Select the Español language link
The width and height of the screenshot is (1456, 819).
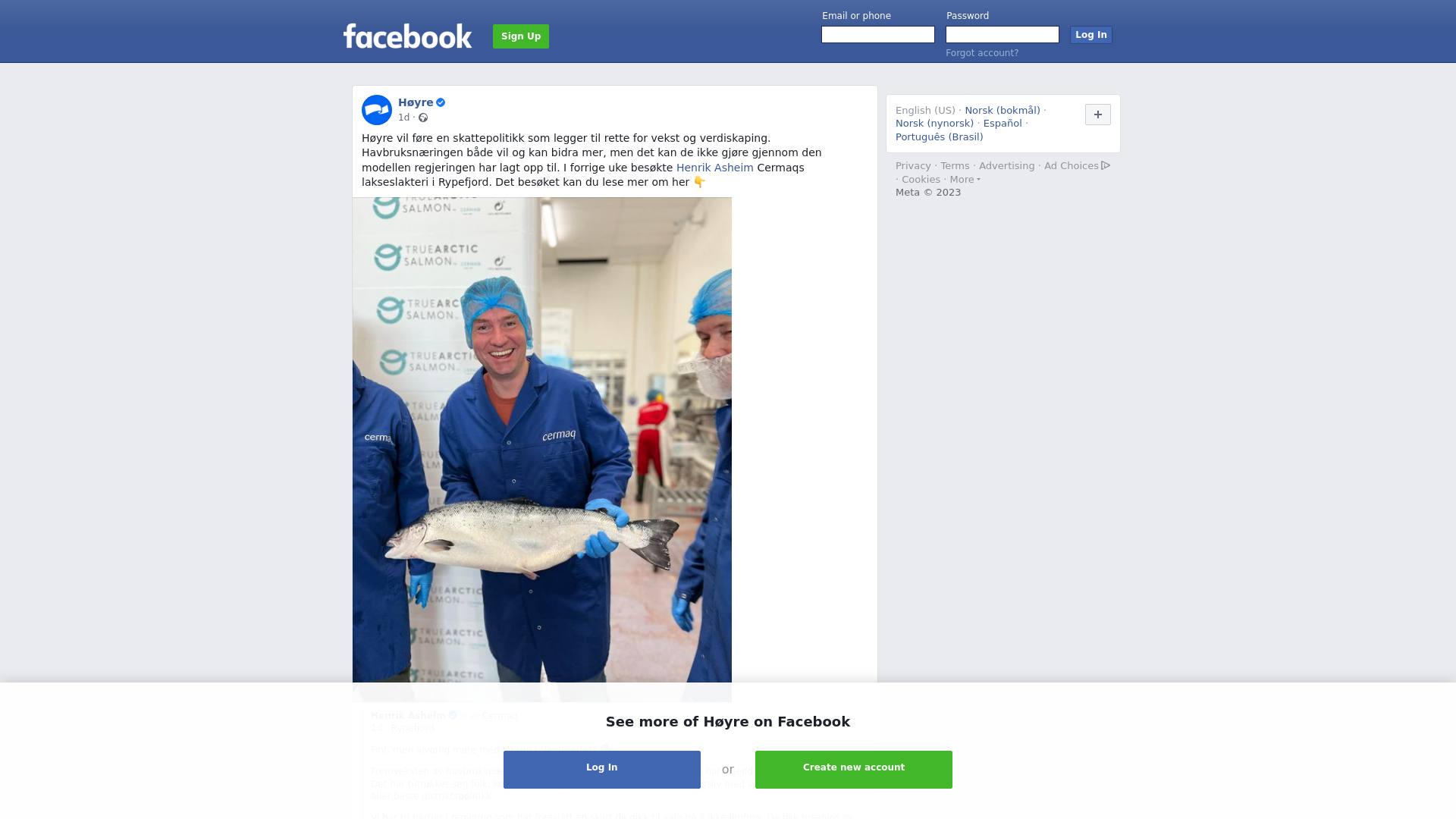(x=1003, y=124)
